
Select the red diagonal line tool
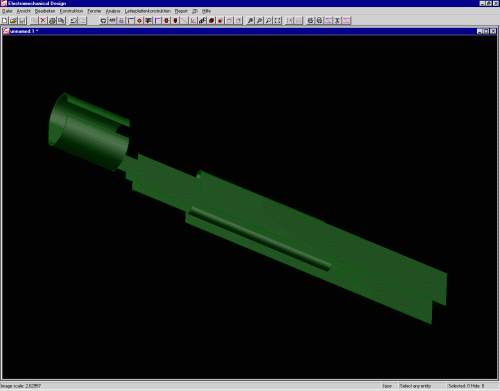click(184, 21)
